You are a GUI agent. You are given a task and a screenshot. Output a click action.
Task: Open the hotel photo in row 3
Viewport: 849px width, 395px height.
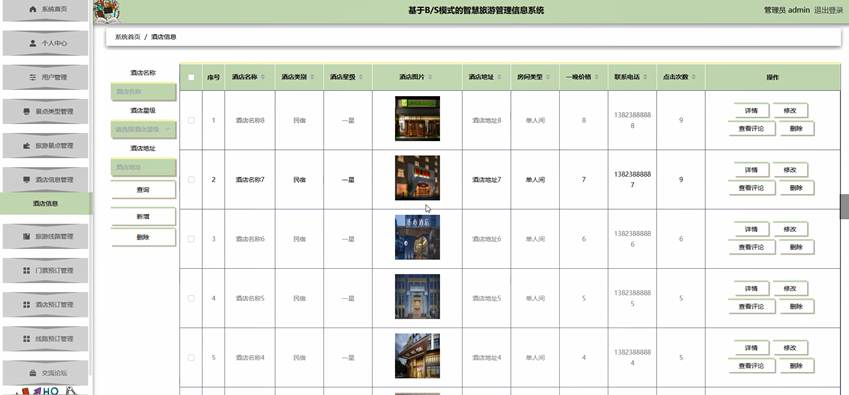coord(417,237)
